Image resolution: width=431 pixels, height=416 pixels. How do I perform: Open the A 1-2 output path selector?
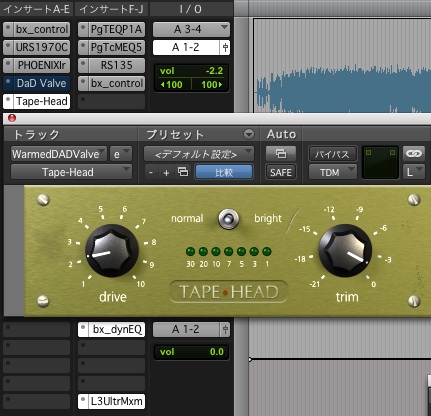186,47
